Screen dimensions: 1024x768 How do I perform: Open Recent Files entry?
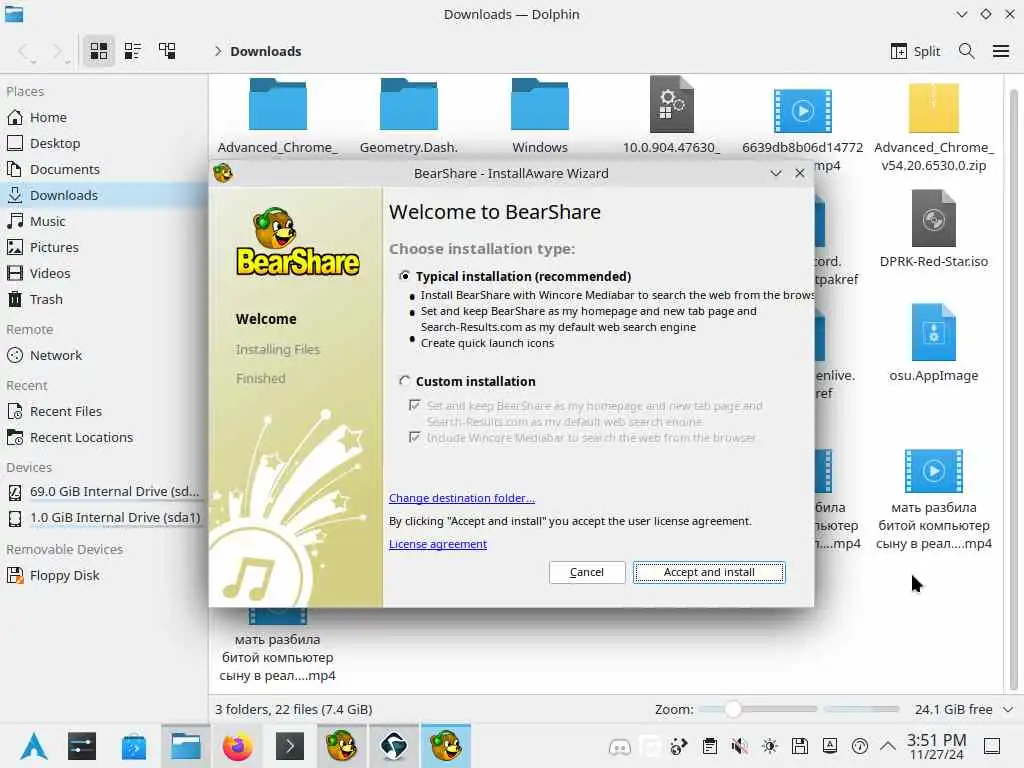(x=104, y=411)
